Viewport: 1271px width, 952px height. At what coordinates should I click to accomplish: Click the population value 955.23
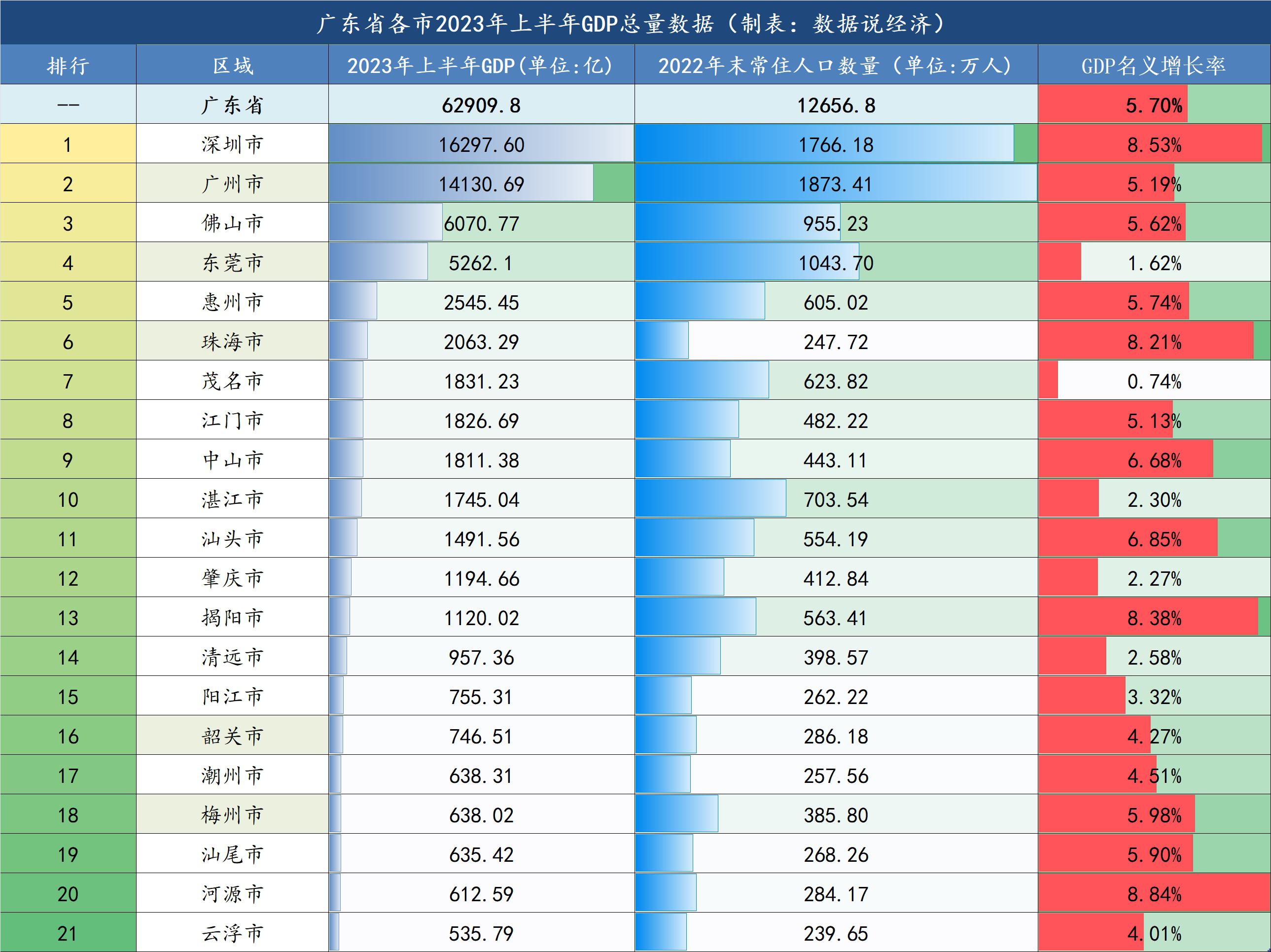(836, 223)
